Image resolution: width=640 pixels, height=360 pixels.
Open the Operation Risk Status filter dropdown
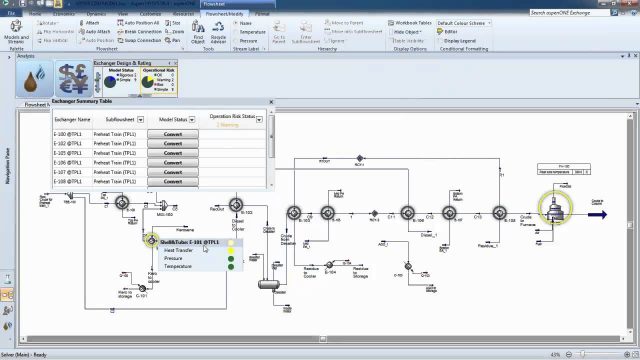(259, 120)
